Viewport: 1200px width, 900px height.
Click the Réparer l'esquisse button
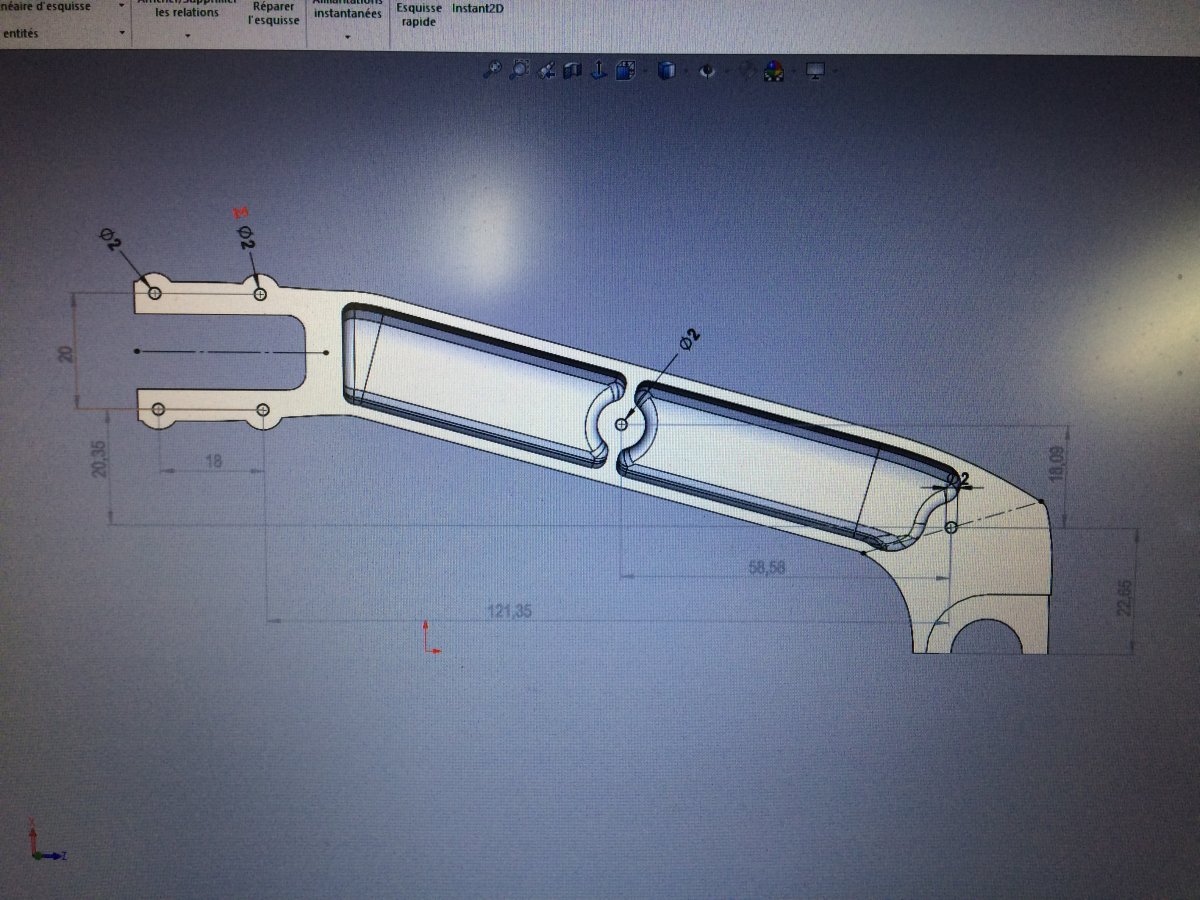tap(275, 13)
